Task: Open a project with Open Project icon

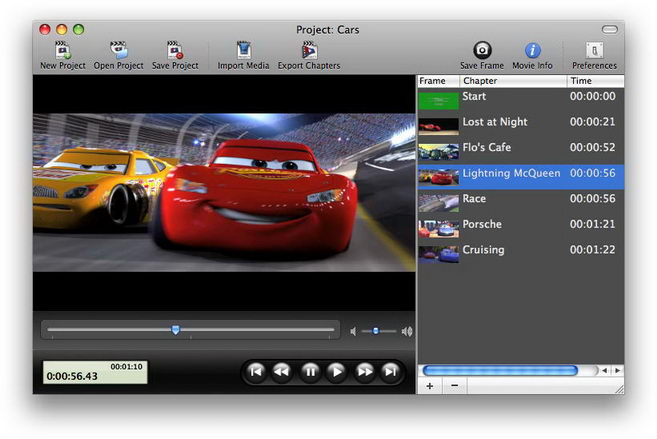Action: 118,50
